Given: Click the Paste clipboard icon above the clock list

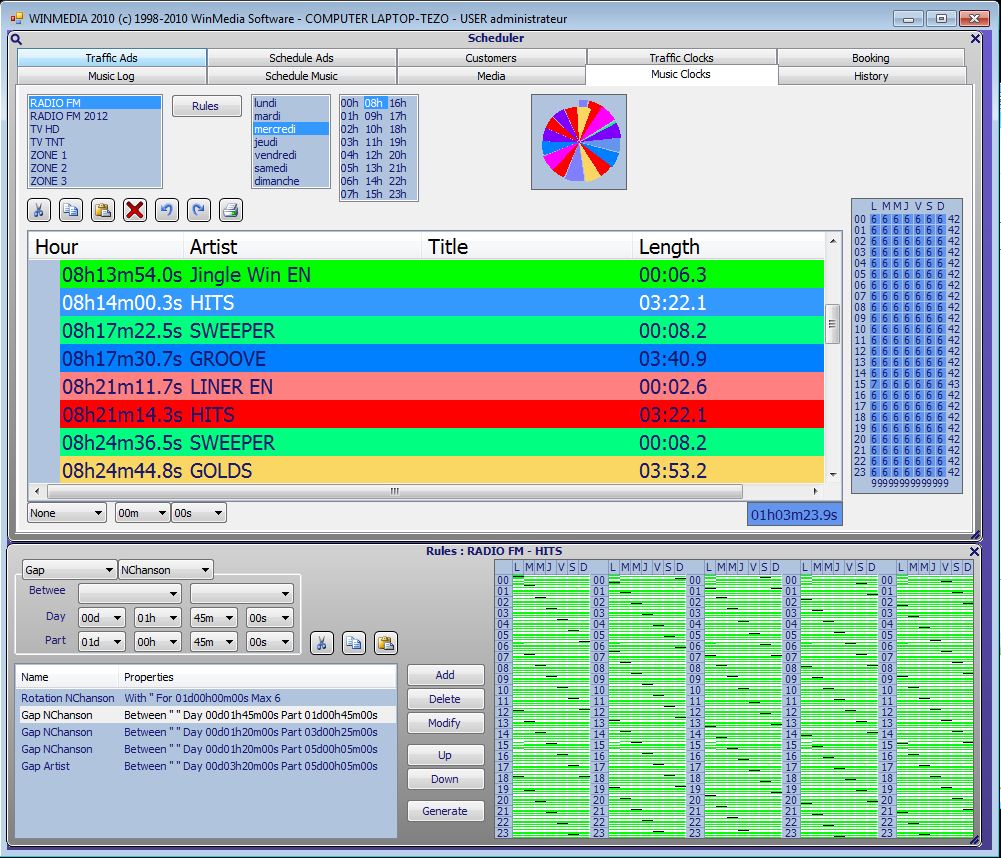Looking at the screenshot, I should pyautogui.click(x=102, y=210).
